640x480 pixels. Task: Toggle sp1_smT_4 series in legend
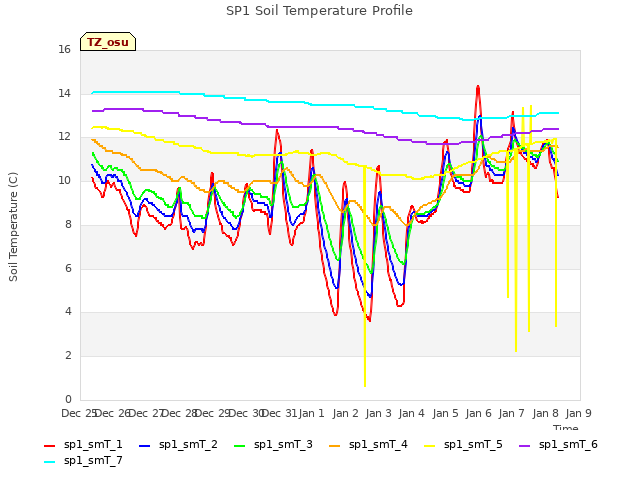coord(369,444)
